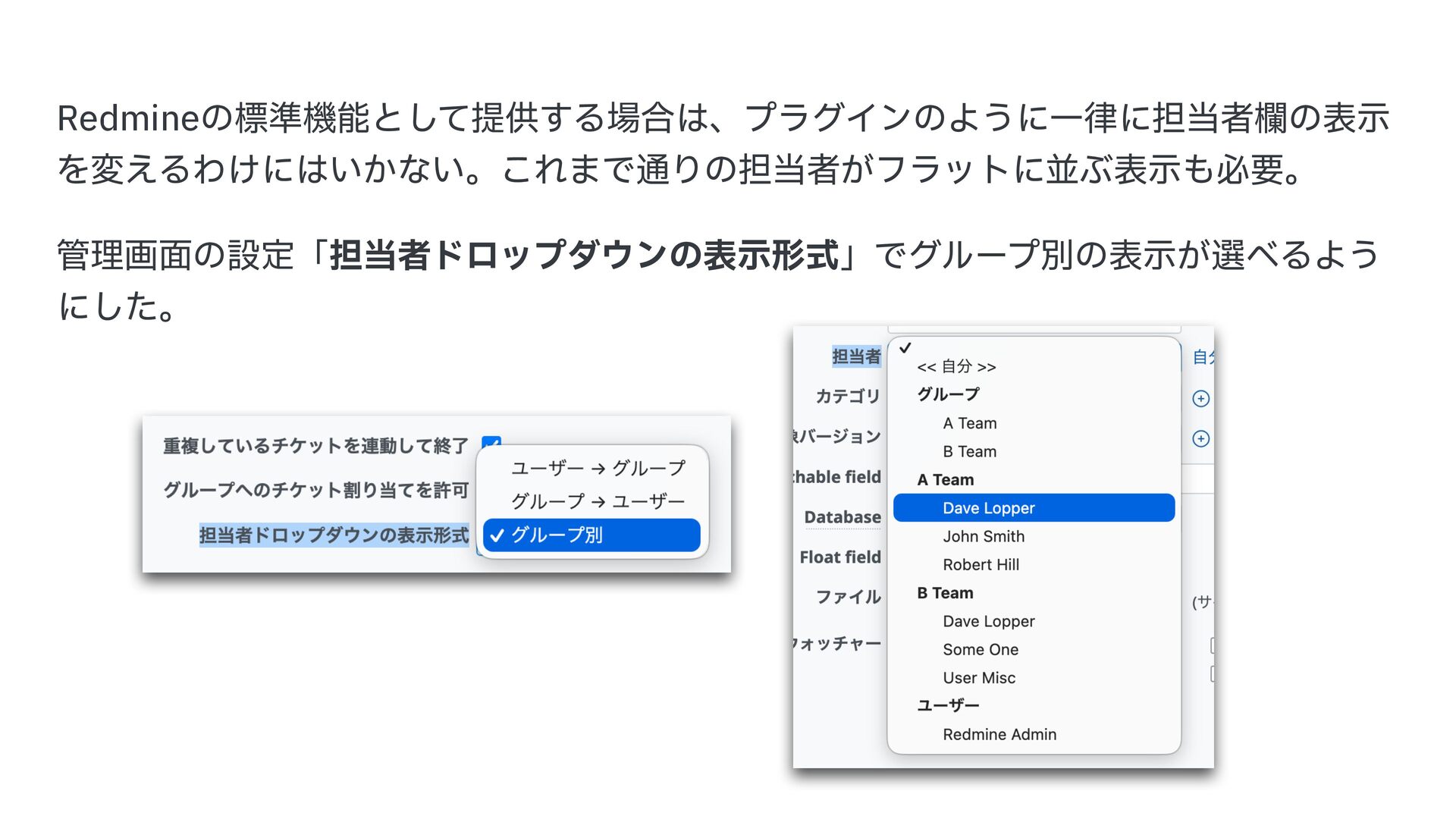Pick John Smith from the assignee list

[984, 537]
